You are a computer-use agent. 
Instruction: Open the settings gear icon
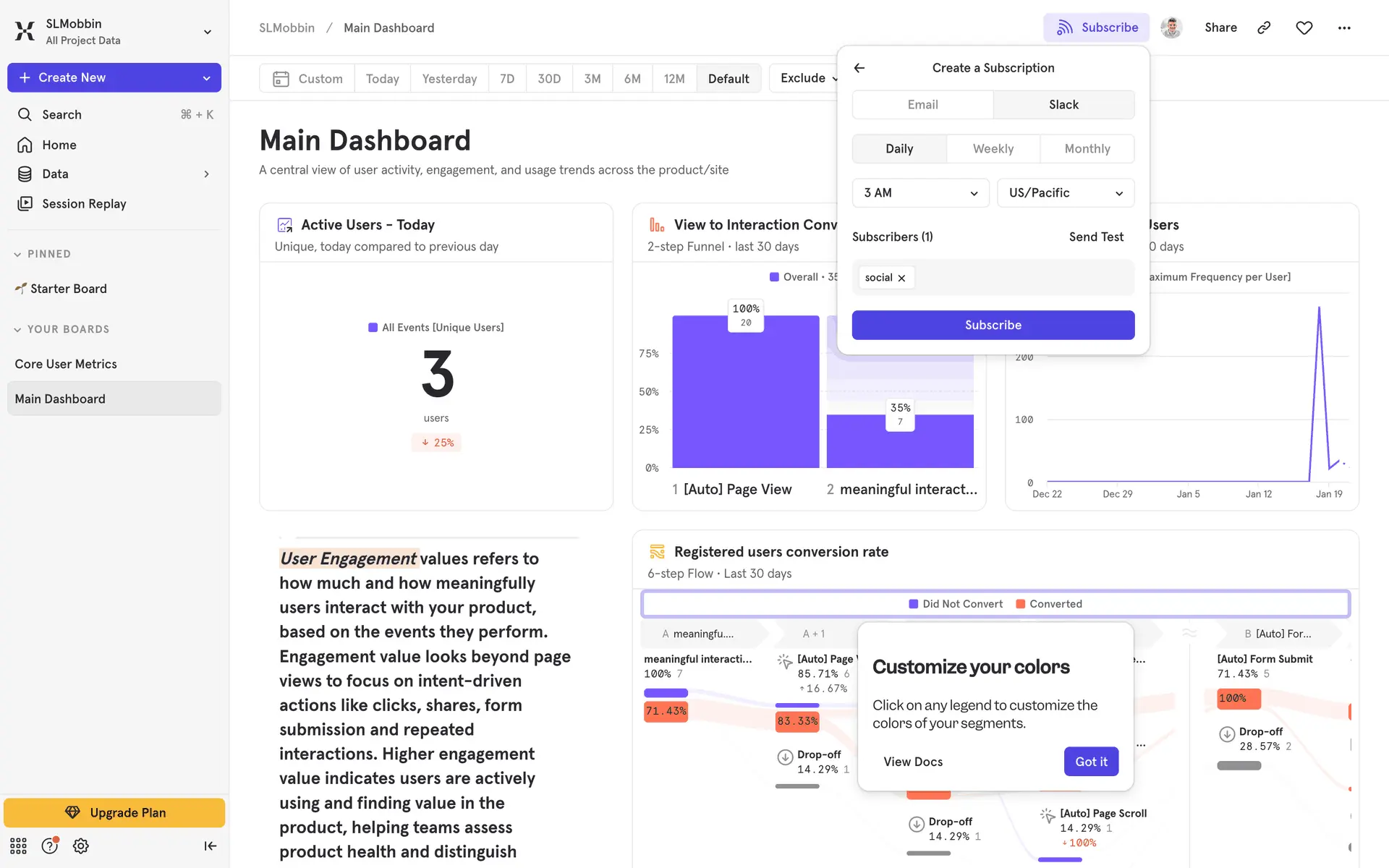[81, 846]
